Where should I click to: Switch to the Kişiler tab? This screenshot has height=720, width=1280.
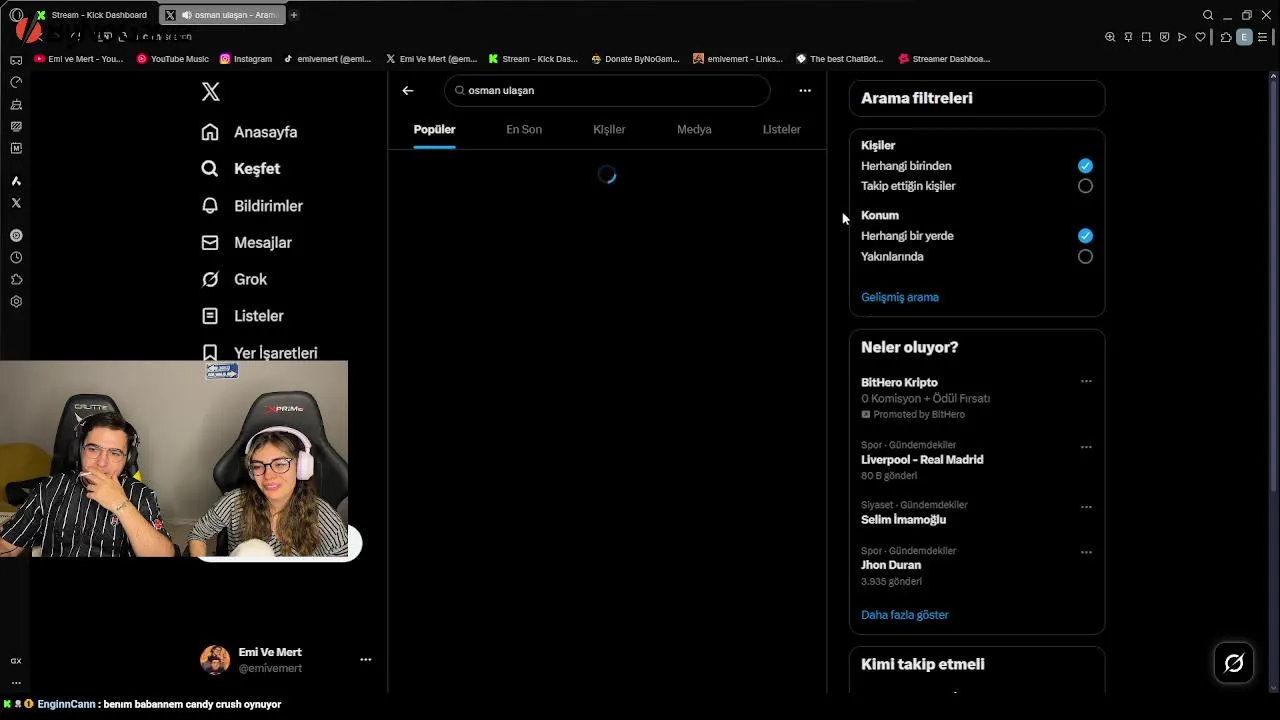[x=609, y=129]
